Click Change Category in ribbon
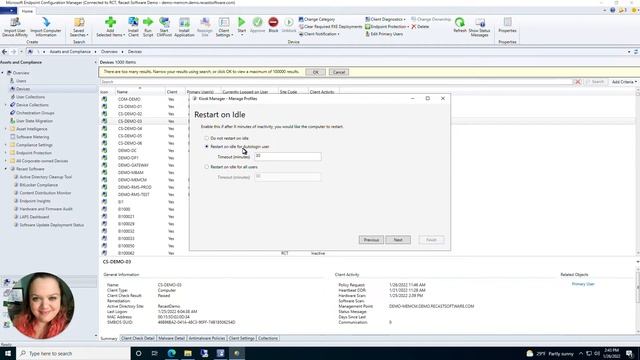The height and width of the screenshot is (360, 640). click(317, 20)
